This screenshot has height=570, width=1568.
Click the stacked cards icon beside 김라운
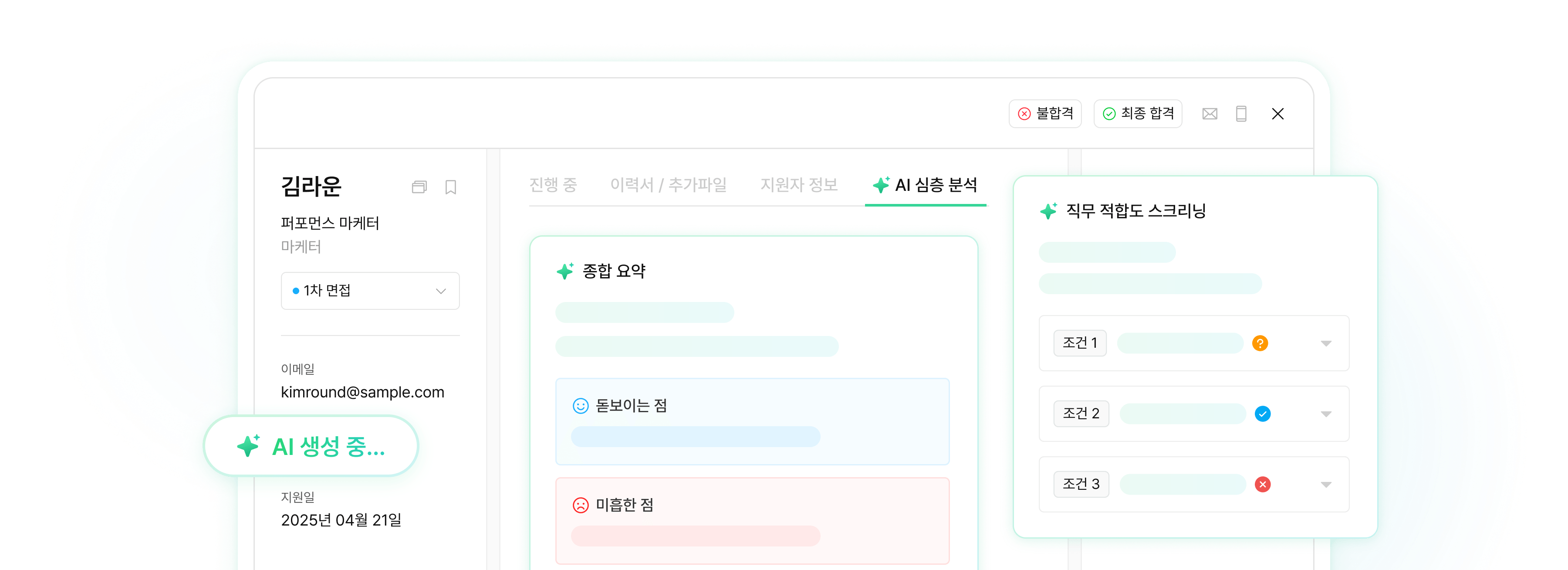click(x=419, y=187)
